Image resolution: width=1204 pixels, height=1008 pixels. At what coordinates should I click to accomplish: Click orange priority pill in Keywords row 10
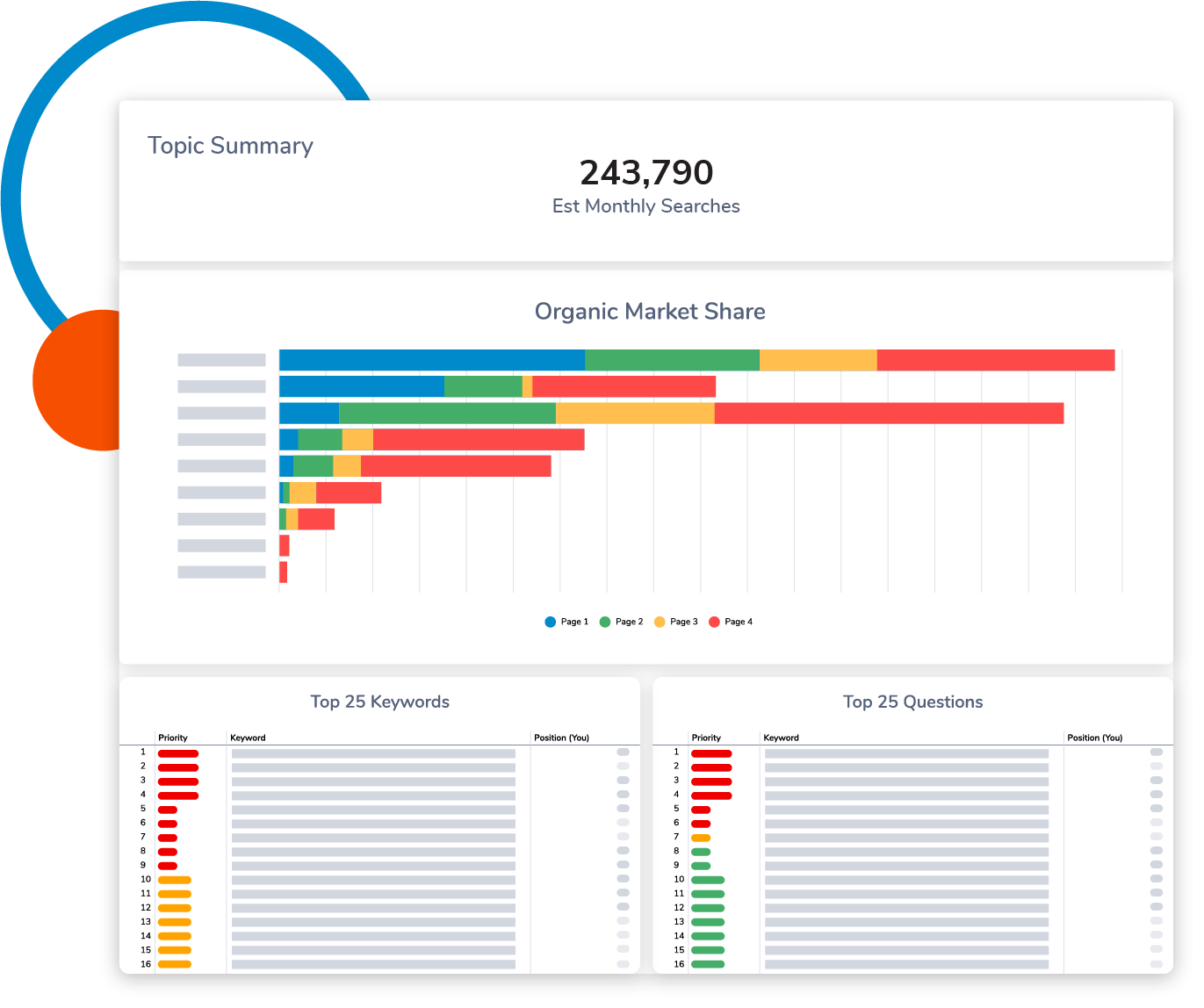point(175,880)
